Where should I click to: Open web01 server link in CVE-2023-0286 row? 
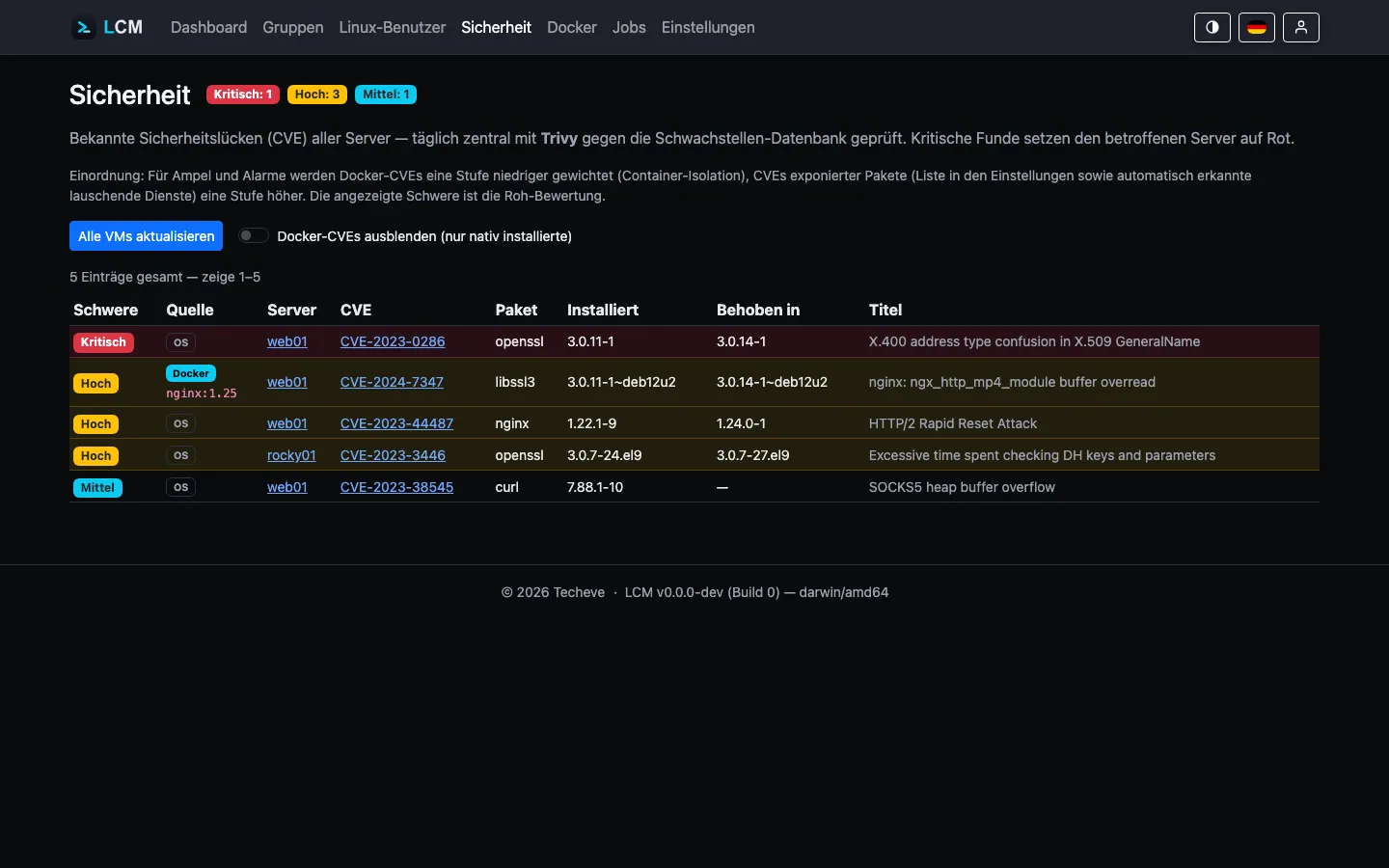(x=287, y=341)
